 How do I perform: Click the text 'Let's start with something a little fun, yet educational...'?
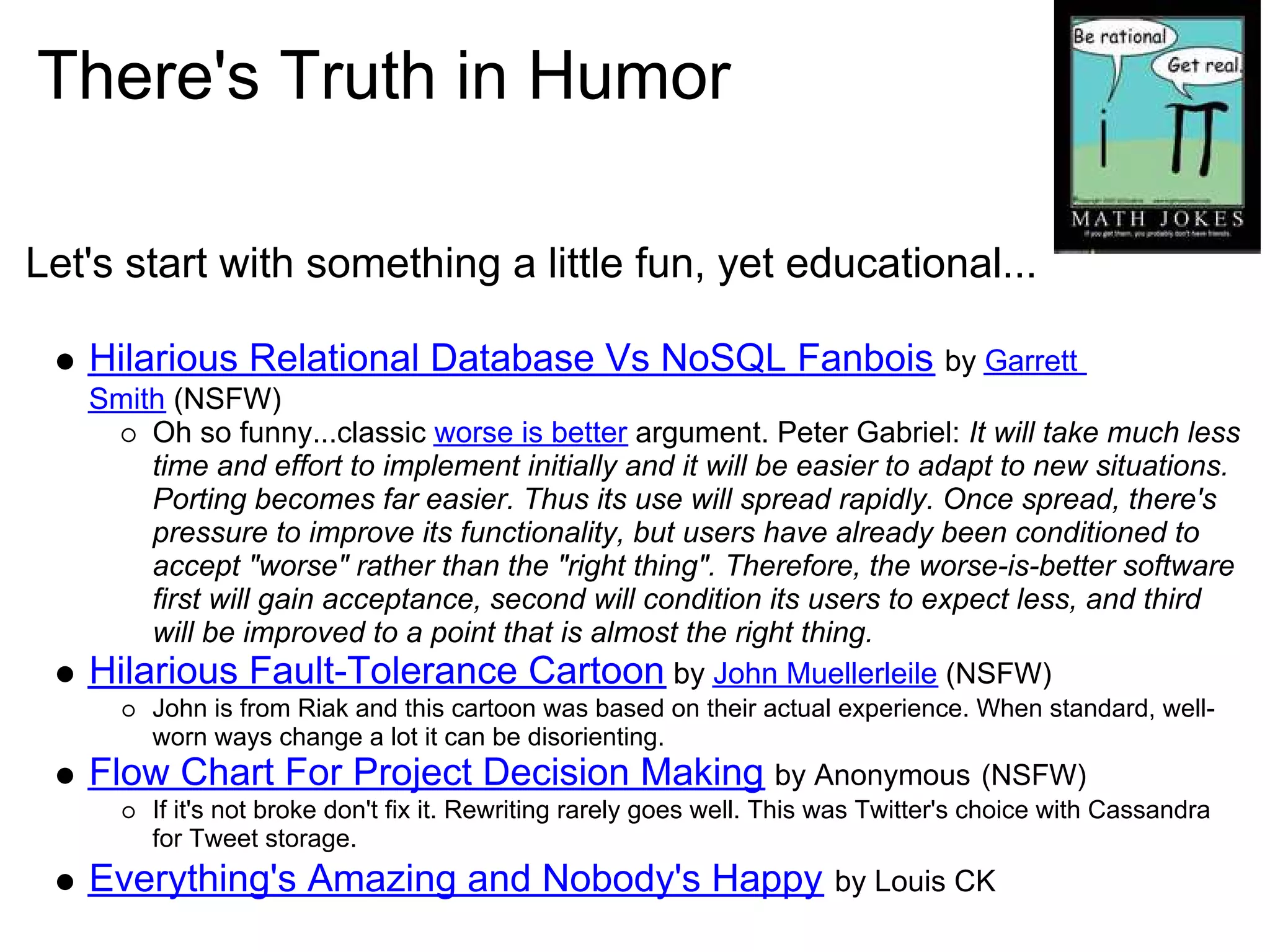531,263
